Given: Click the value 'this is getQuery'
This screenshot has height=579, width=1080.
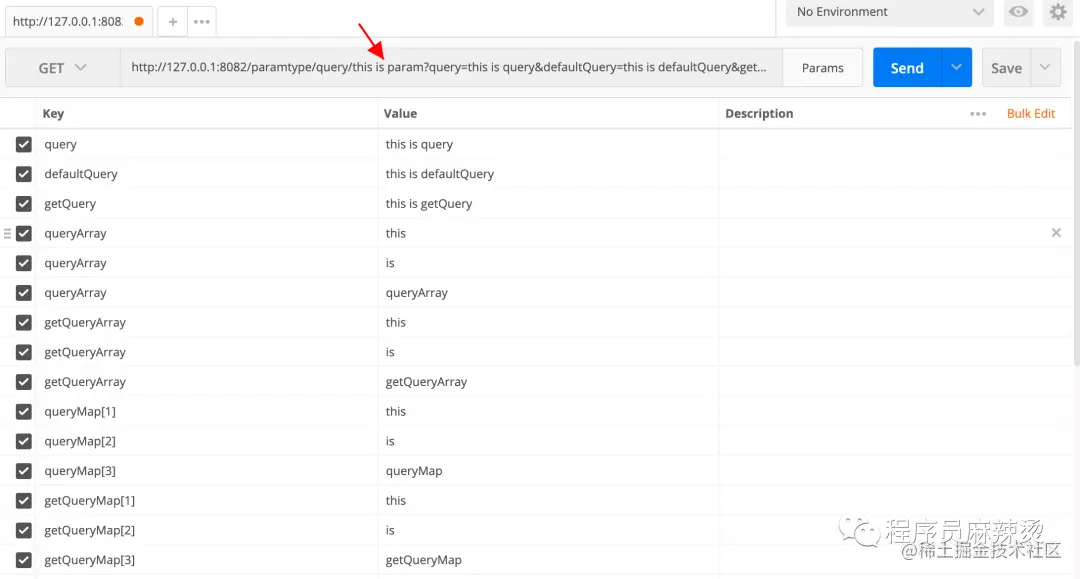Looking at the screenshot, I should [428, 203].
